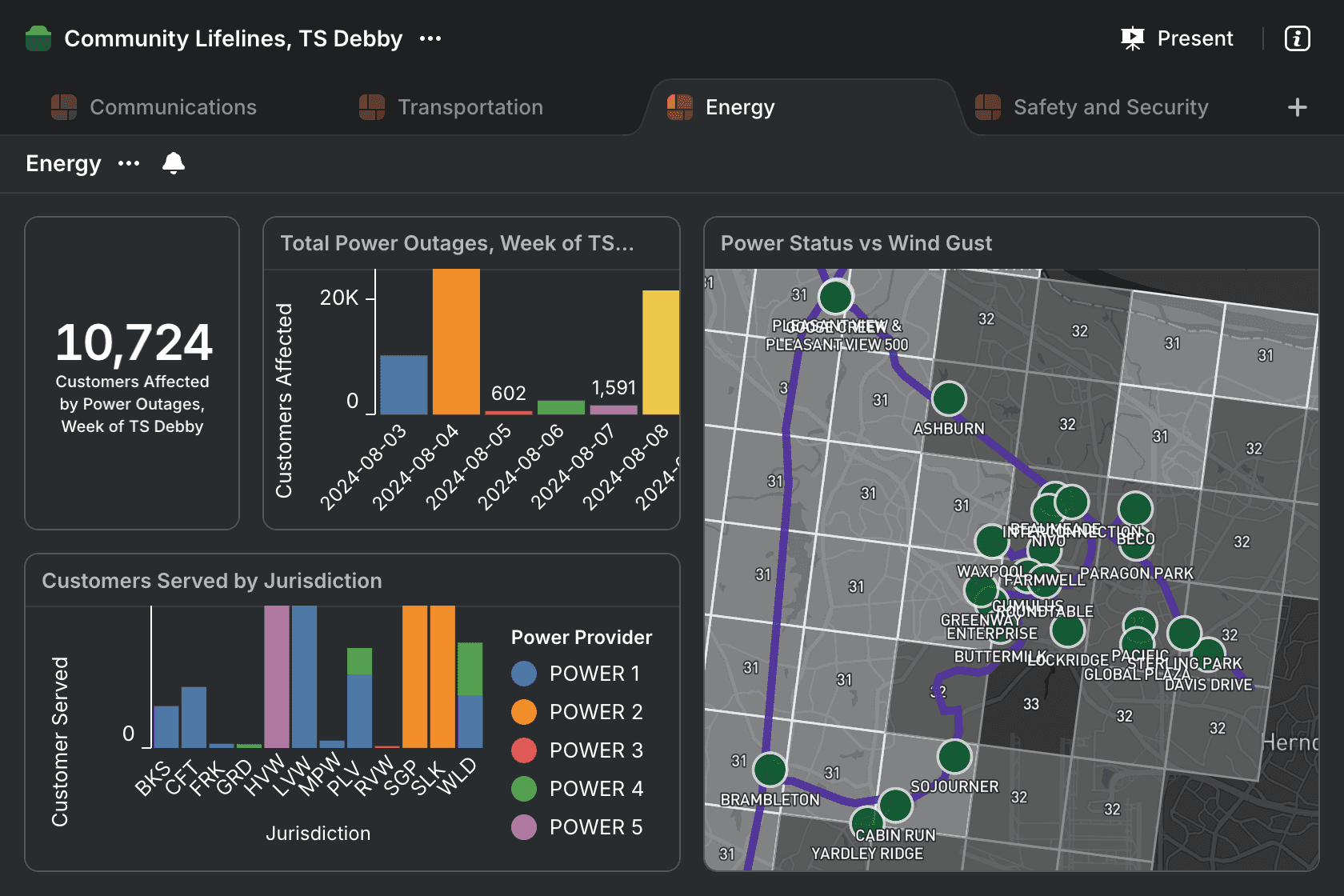The image size is (1344, 896).
Task: Select the ASHBURN map marker
Action: [949, 398]
